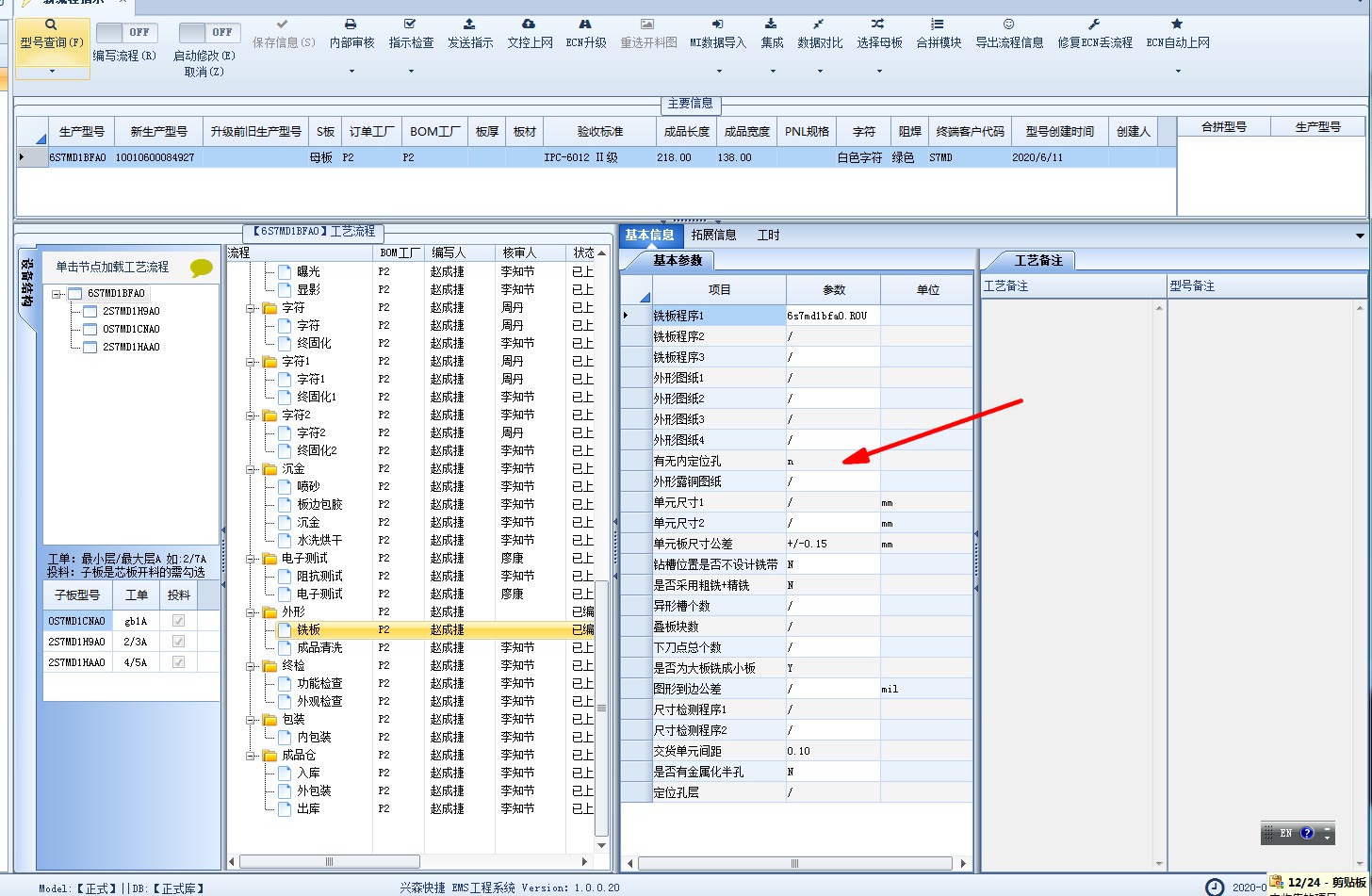This screenshot has width=1372, height=896.
Task: Click the document icon of 曝光 row
Action: 285,271
